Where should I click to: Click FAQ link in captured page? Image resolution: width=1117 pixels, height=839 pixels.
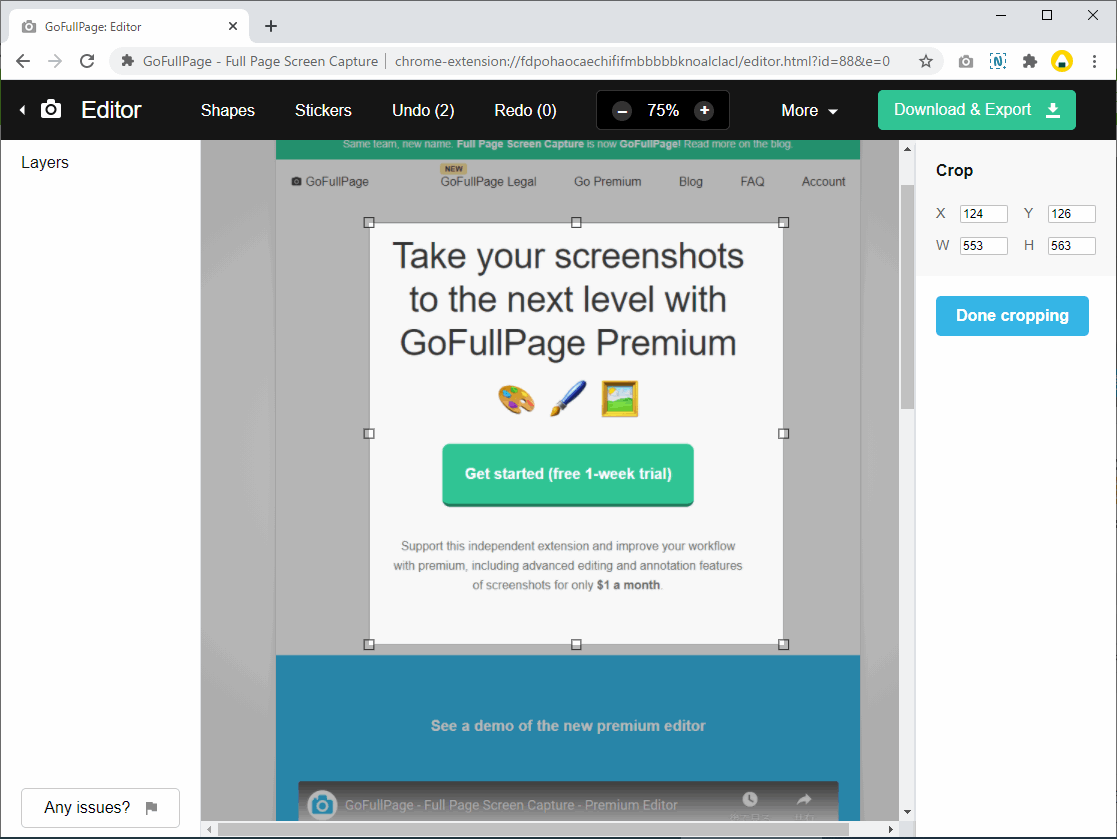point(752,182)
